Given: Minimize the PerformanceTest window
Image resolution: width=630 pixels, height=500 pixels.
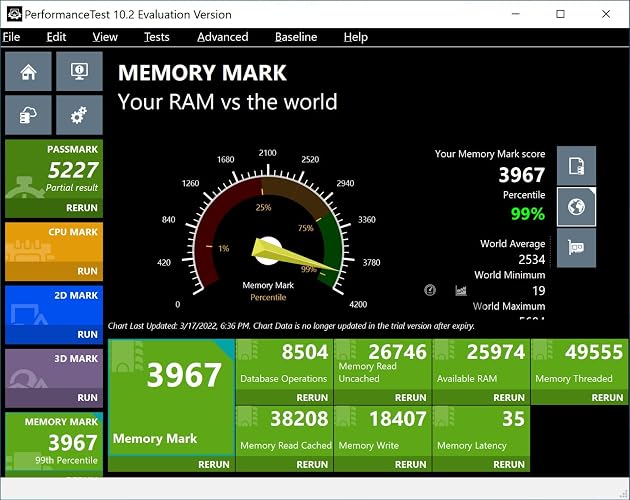Looking at the screenshot, I should click(516, 14).
